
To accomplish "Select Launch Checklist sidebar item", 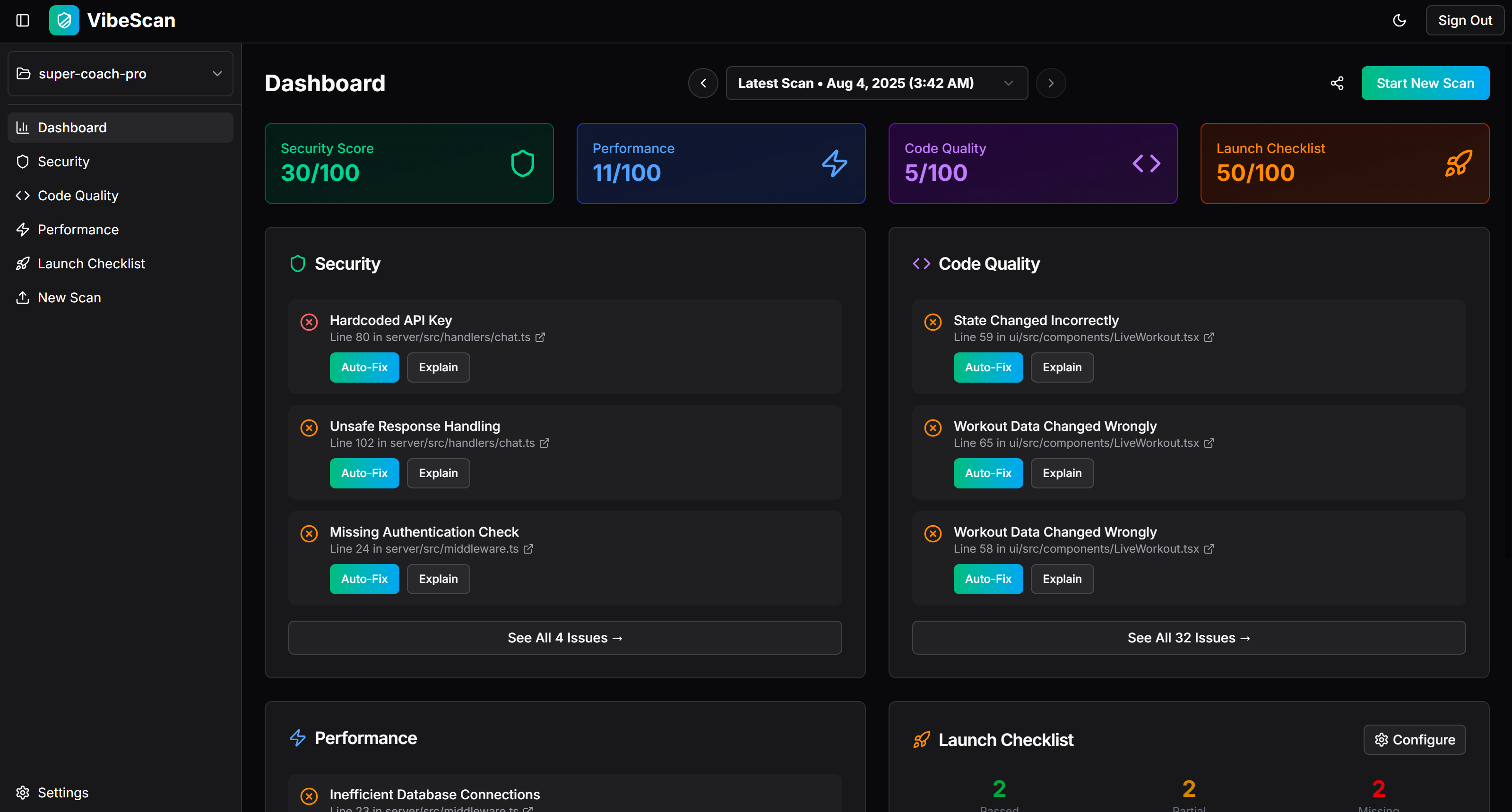I will click(x=91, y=264).
